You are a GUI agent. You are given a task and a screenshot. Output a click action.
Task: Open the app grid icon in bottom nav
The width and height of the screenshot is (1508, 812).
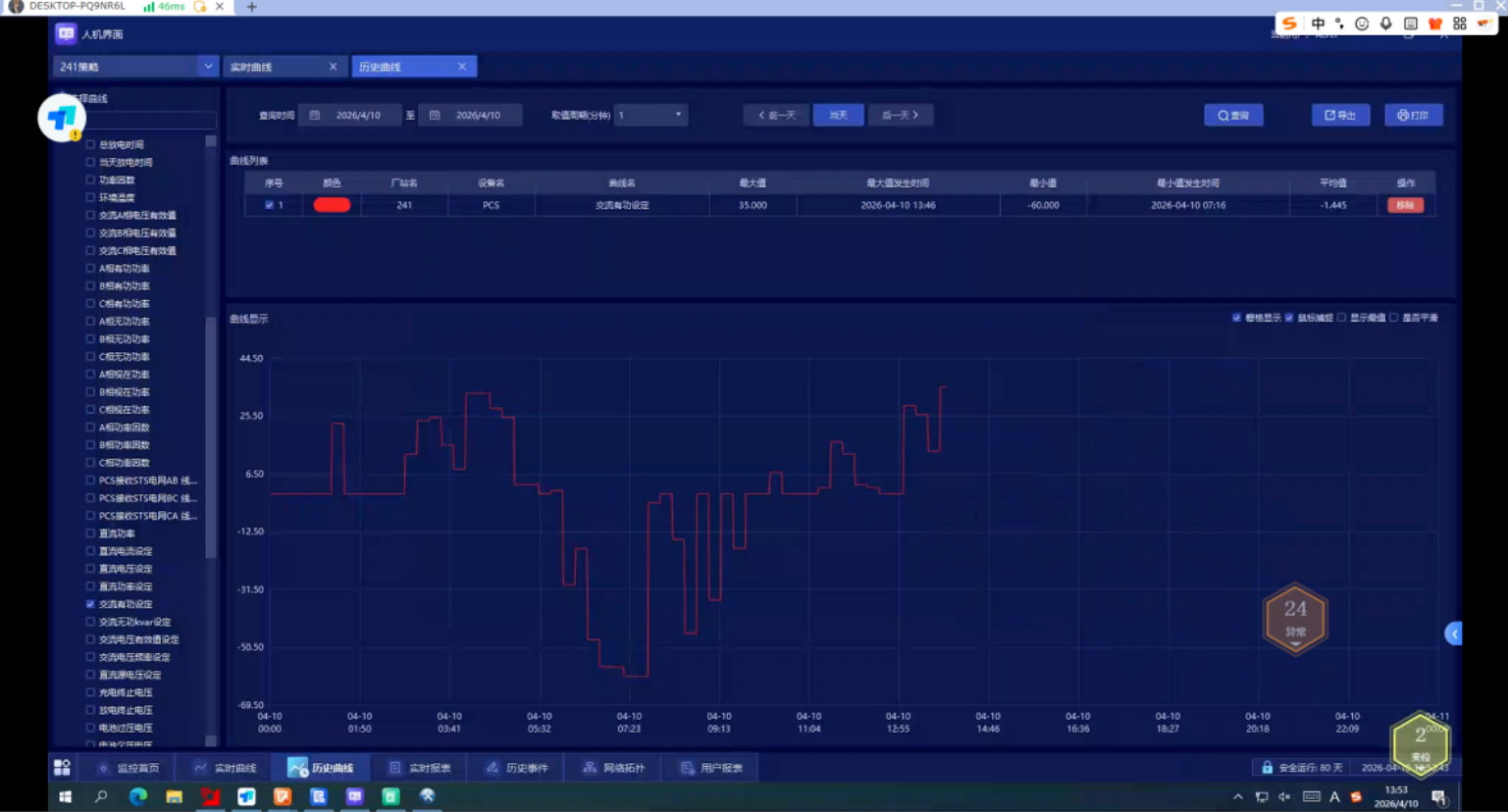click(62, 767)
